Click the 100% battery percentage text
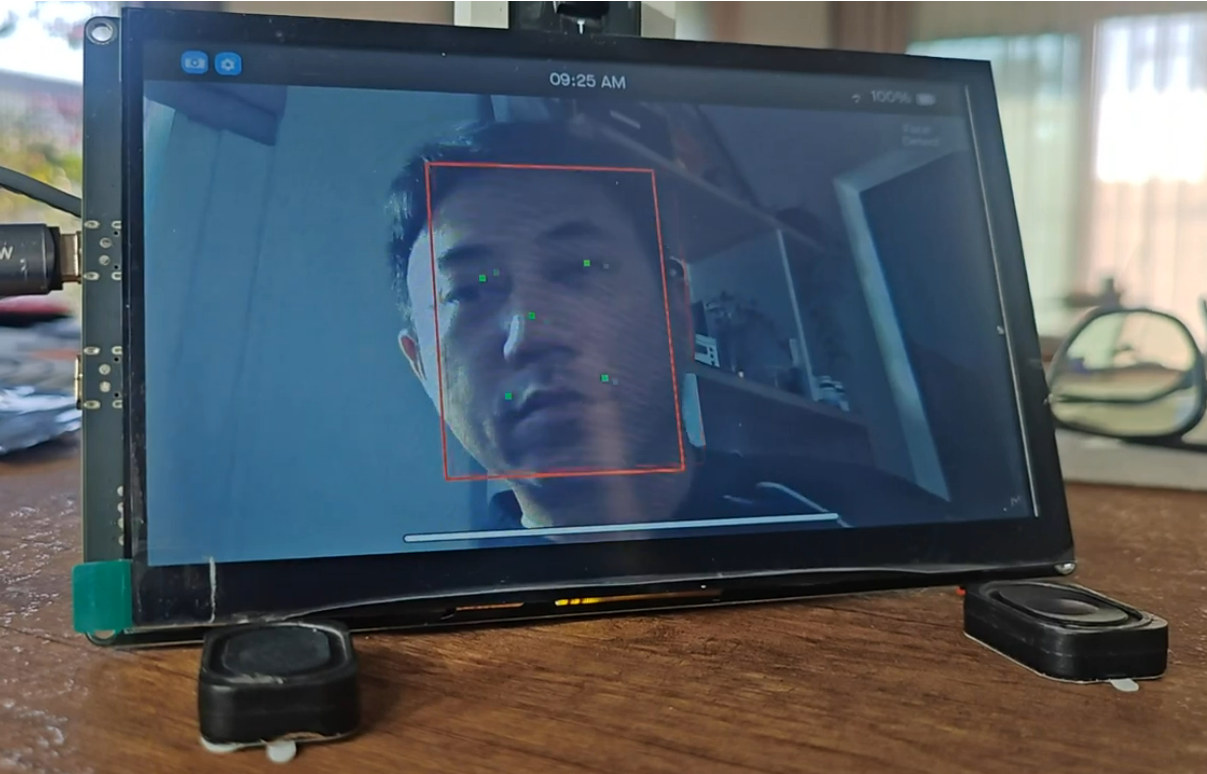Screen dimensions: 1207x774 [890, 98]
